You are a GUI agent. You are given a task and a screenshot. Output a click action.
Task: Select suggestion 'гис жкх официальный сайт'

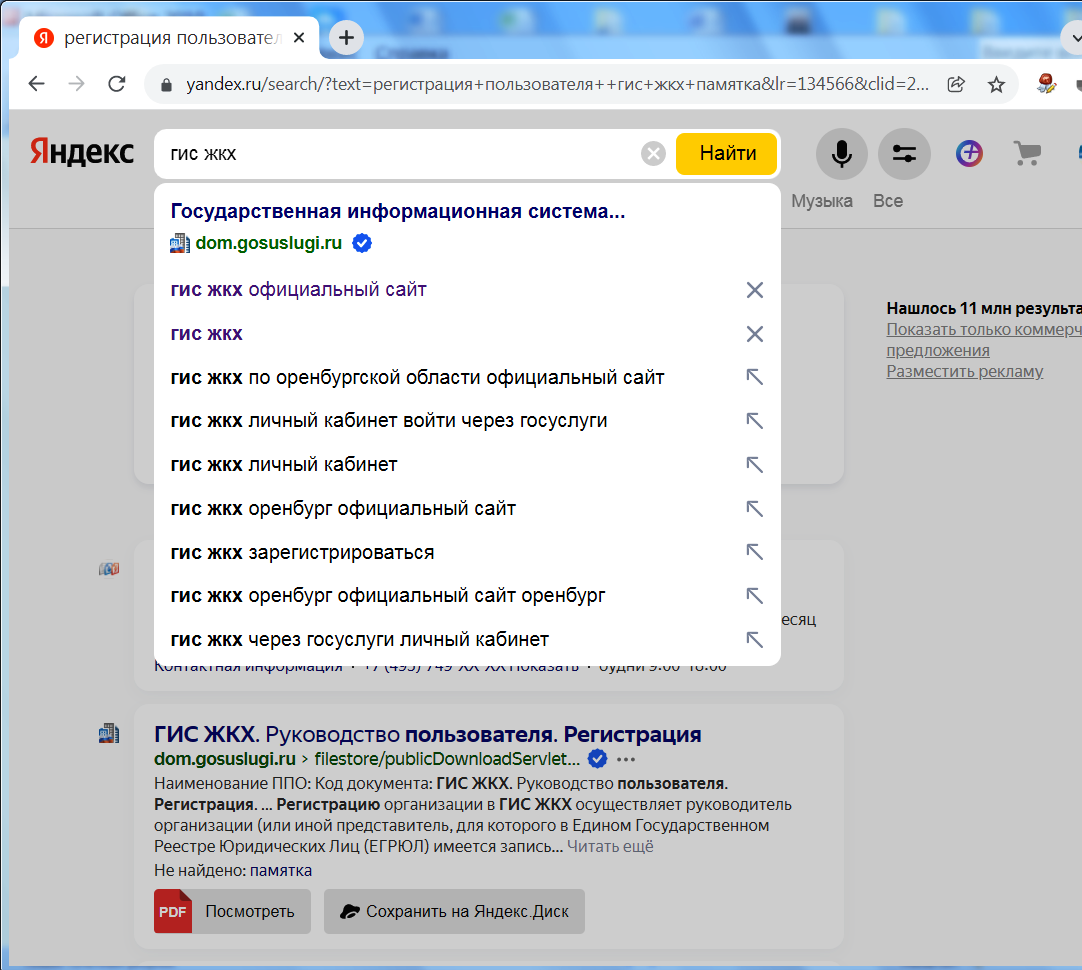pyautogui.click(x=298, y=290)
